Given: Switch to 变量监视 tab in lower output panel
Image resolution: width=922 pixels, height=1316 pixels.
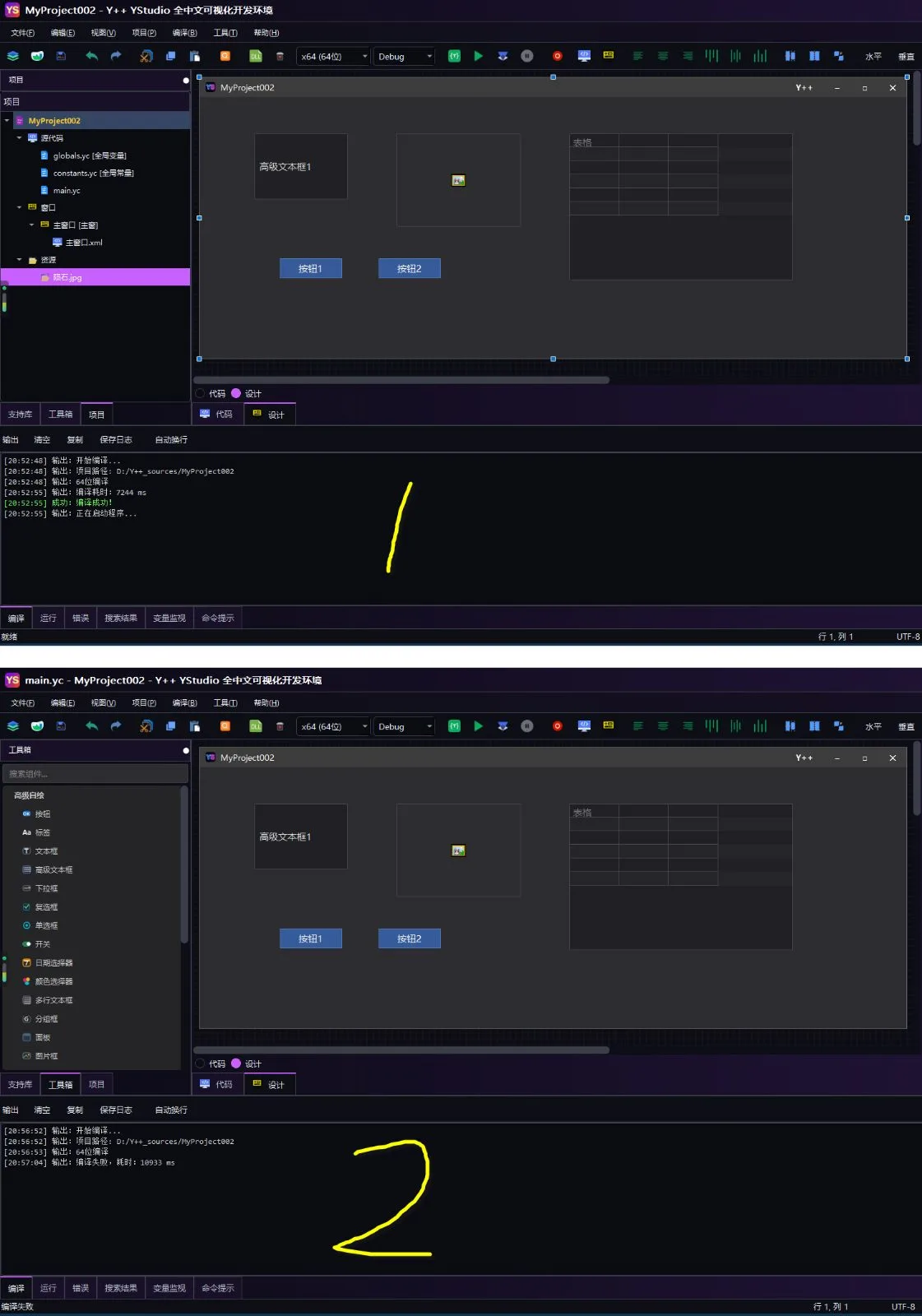Looking at the screenshot, I should 169,1288.
